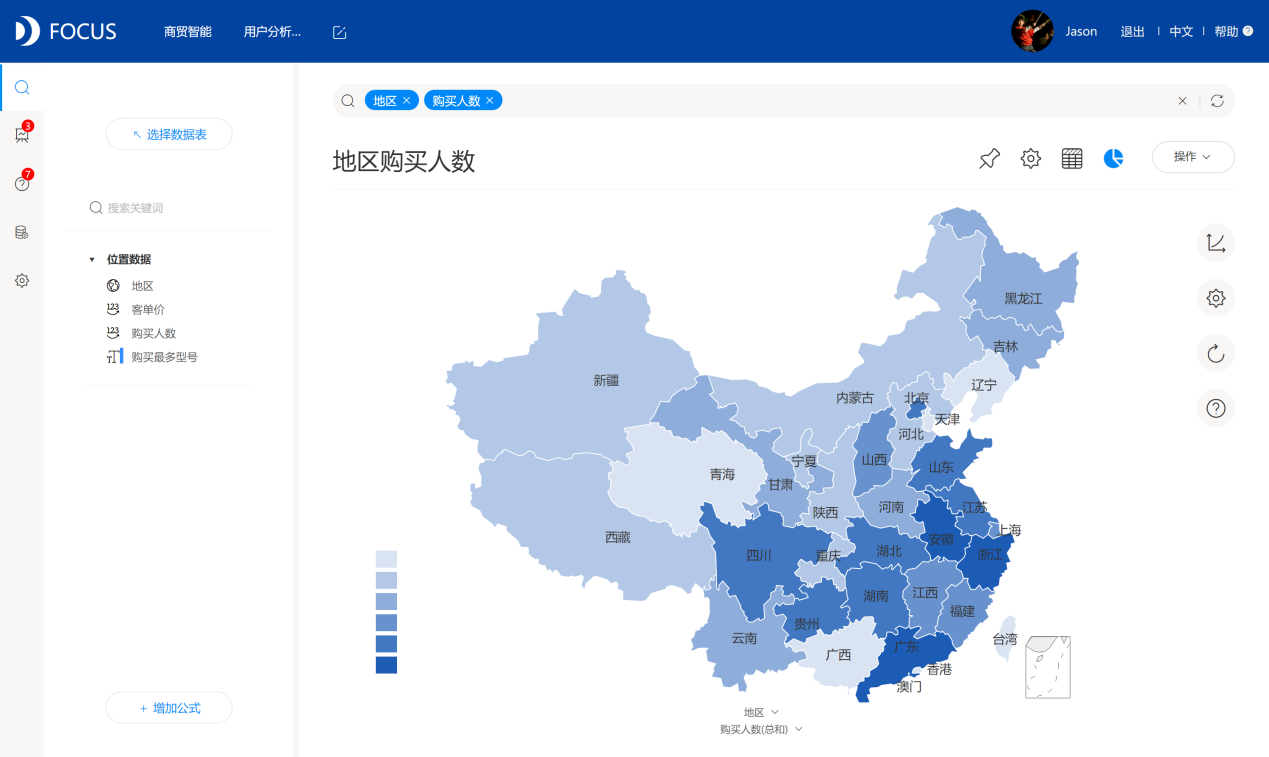Select 西藏 region on the map
Image resolution: width=1269 pixels, height=757 pixels.
(618, 537)
